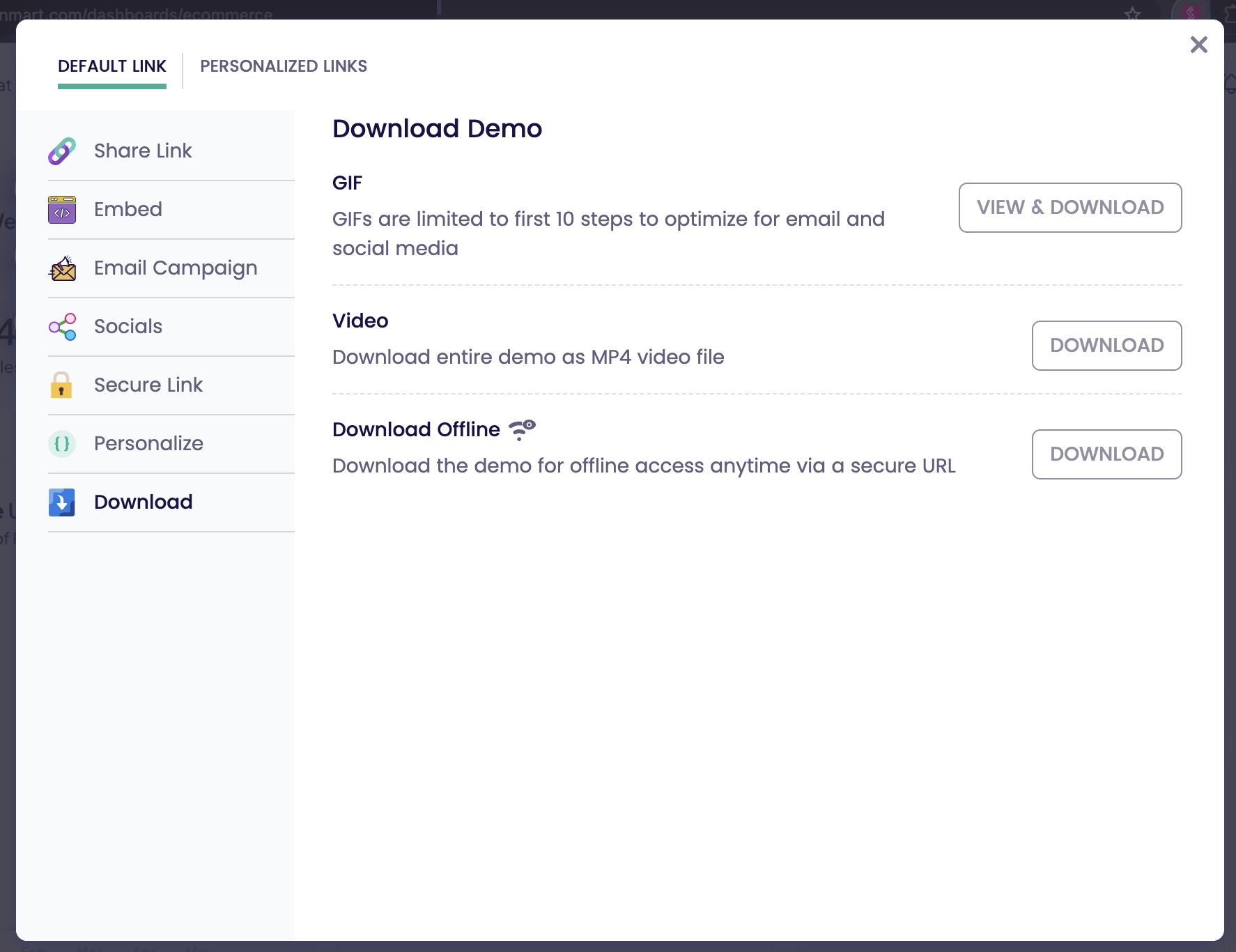The image size is (1236, 952).
Task: Click View & Download for GIF
Action: pos(1070,208)
